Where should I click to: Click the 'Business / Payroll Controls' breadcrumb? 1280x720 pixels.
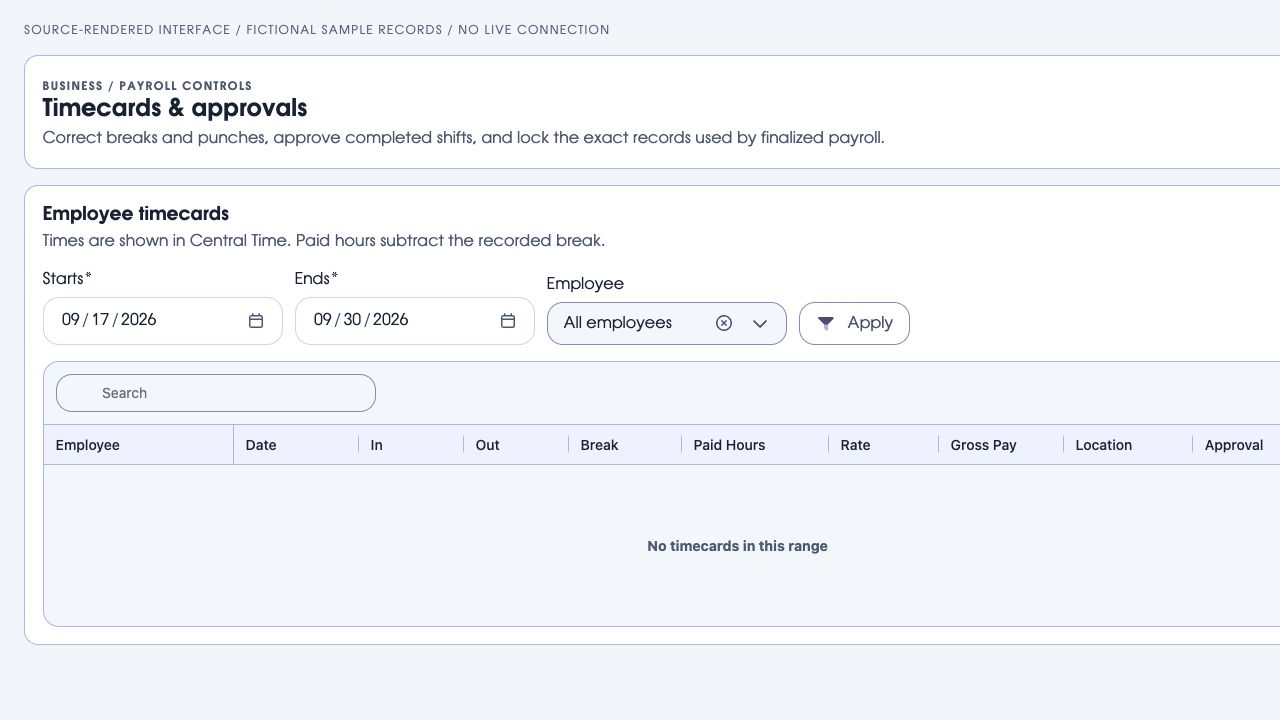pyautogui.click(x=147, y=86)
